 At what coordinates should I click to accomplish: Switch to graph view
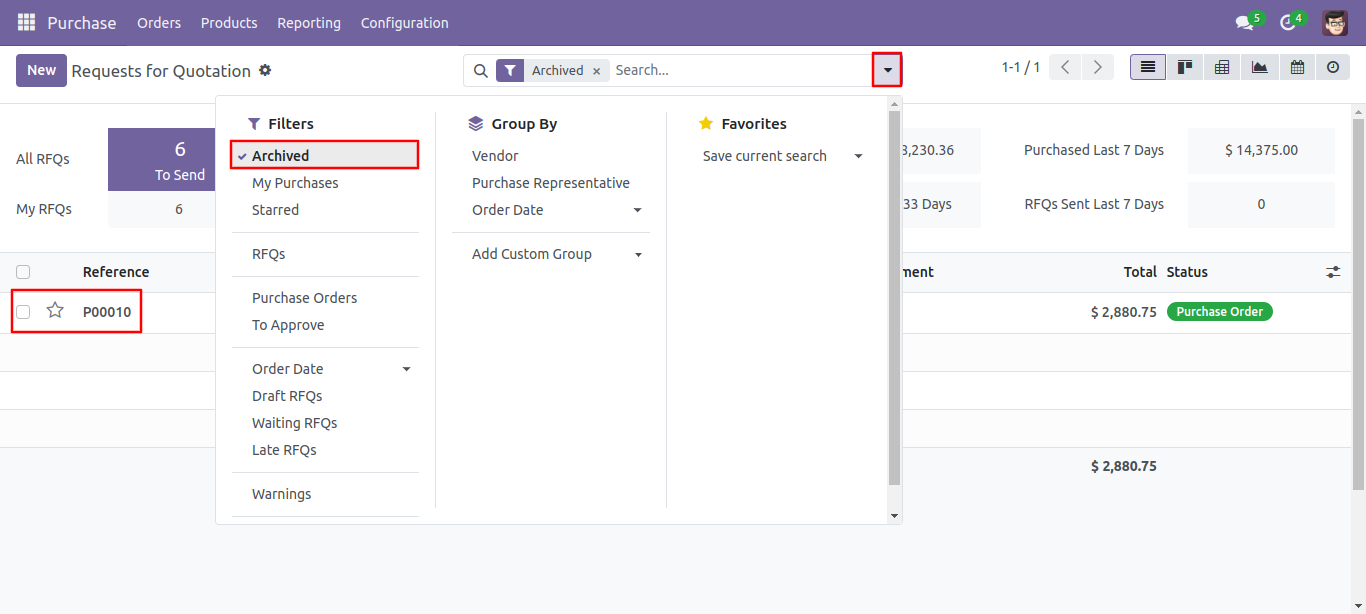pyautogui.click(x=1259, y=67)
